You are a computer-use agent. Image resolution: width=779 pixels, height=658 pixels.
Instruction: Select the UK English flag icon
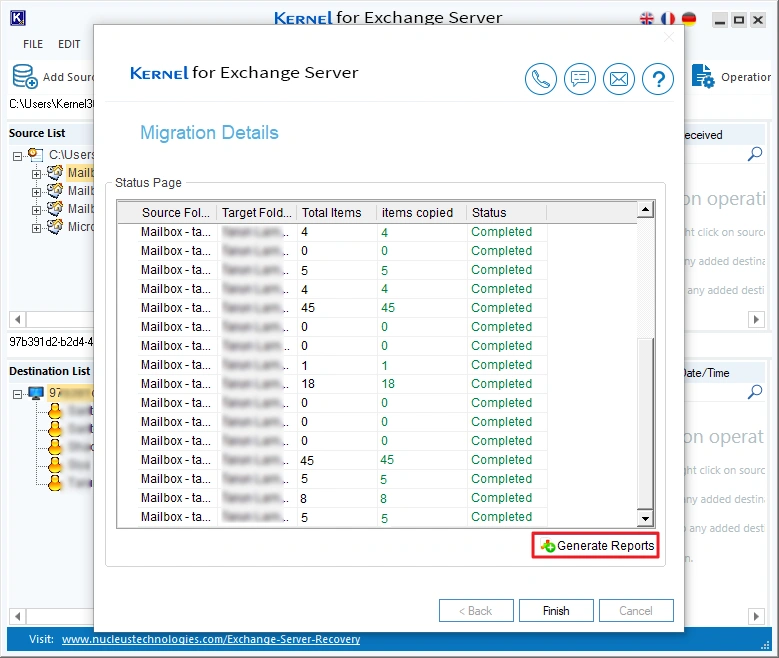pos(647,19)
